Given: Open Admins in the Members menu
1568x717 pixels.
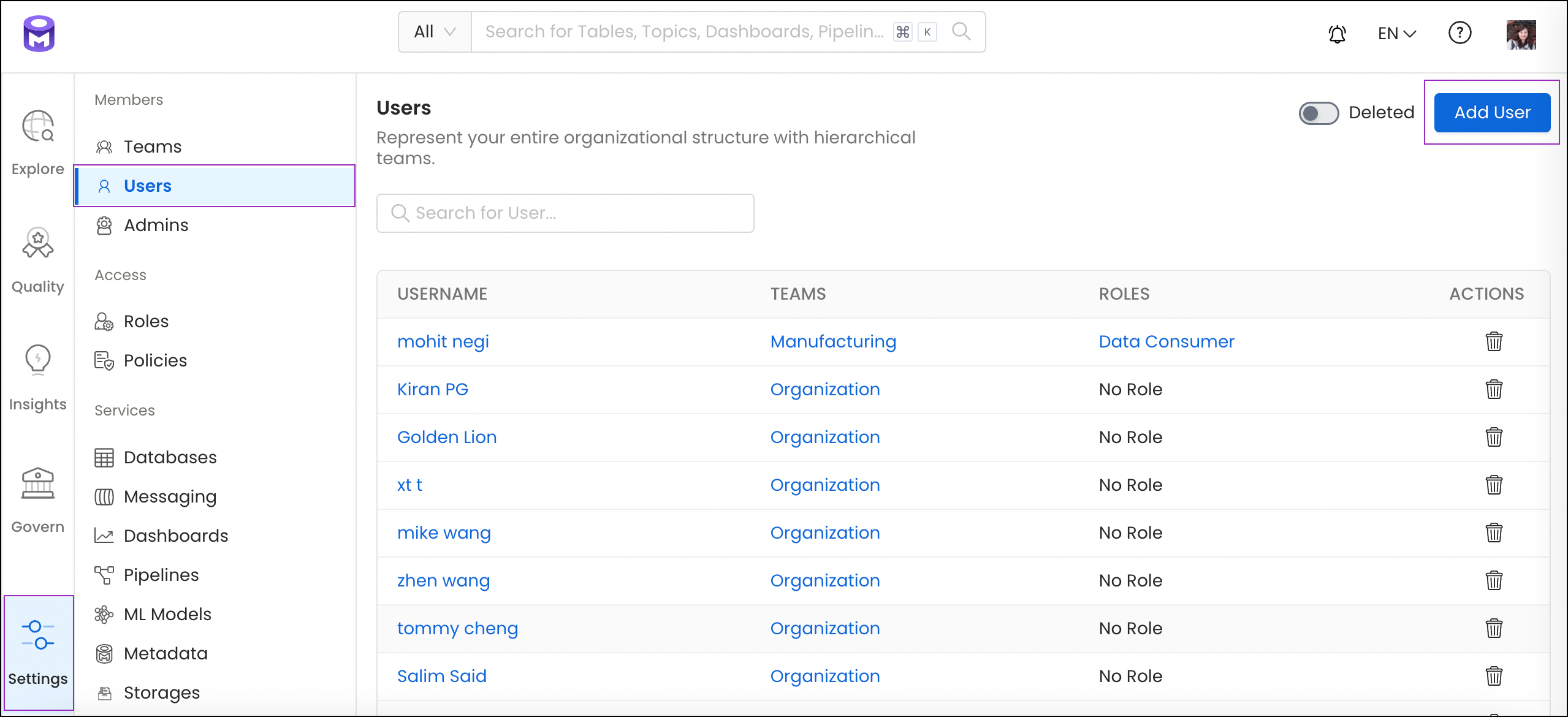Looking at the screenshot, I should [x=215, y=225].
